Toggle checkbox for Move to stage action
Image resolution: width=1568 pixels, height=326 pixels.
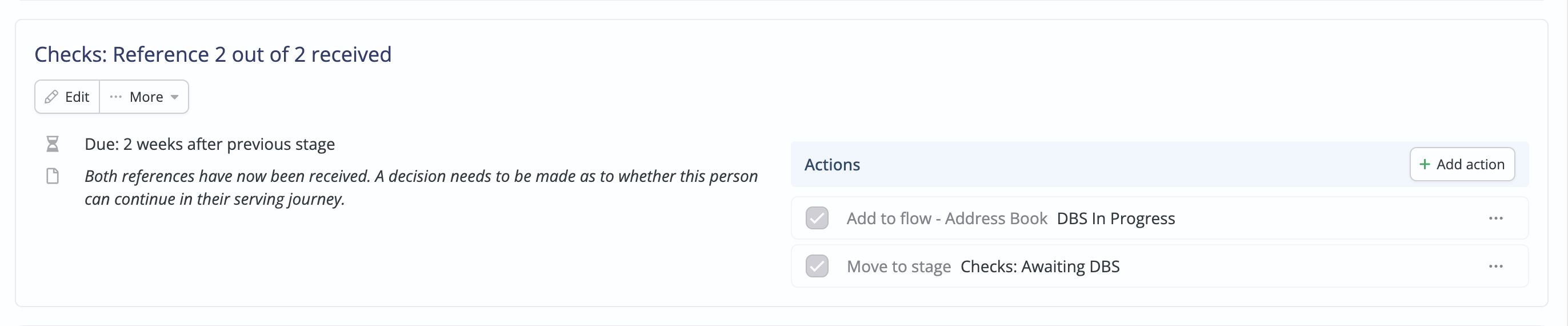click(x=817, y=267)
